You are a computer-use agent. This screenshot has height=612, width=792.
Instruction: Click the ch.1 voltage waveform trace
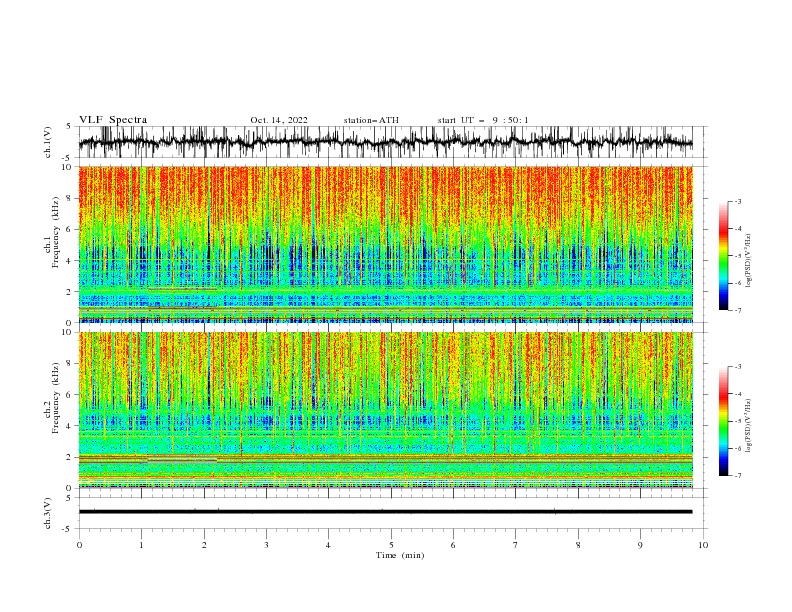coord(385,142)
